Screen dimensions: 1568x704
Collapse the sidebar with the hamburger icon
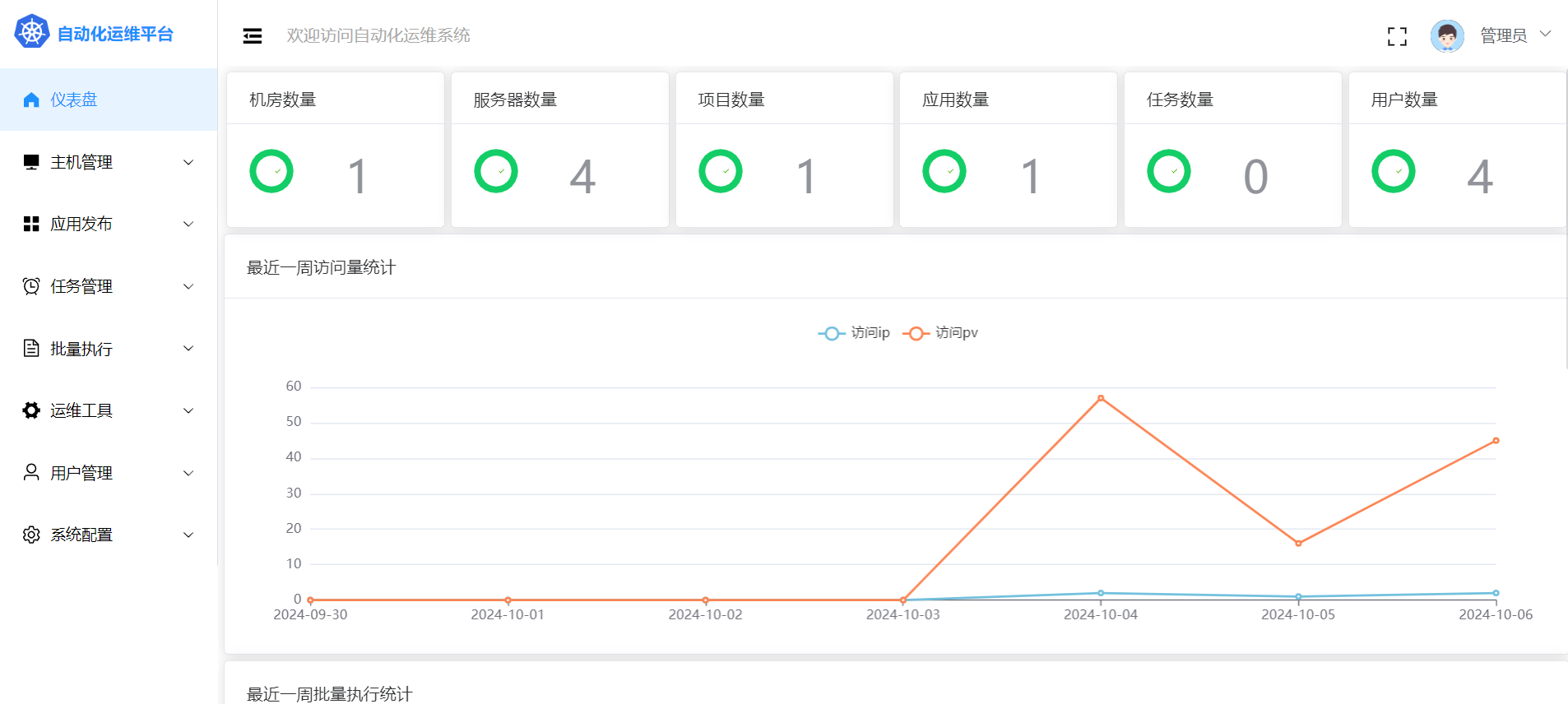click(x=253, y=35)
